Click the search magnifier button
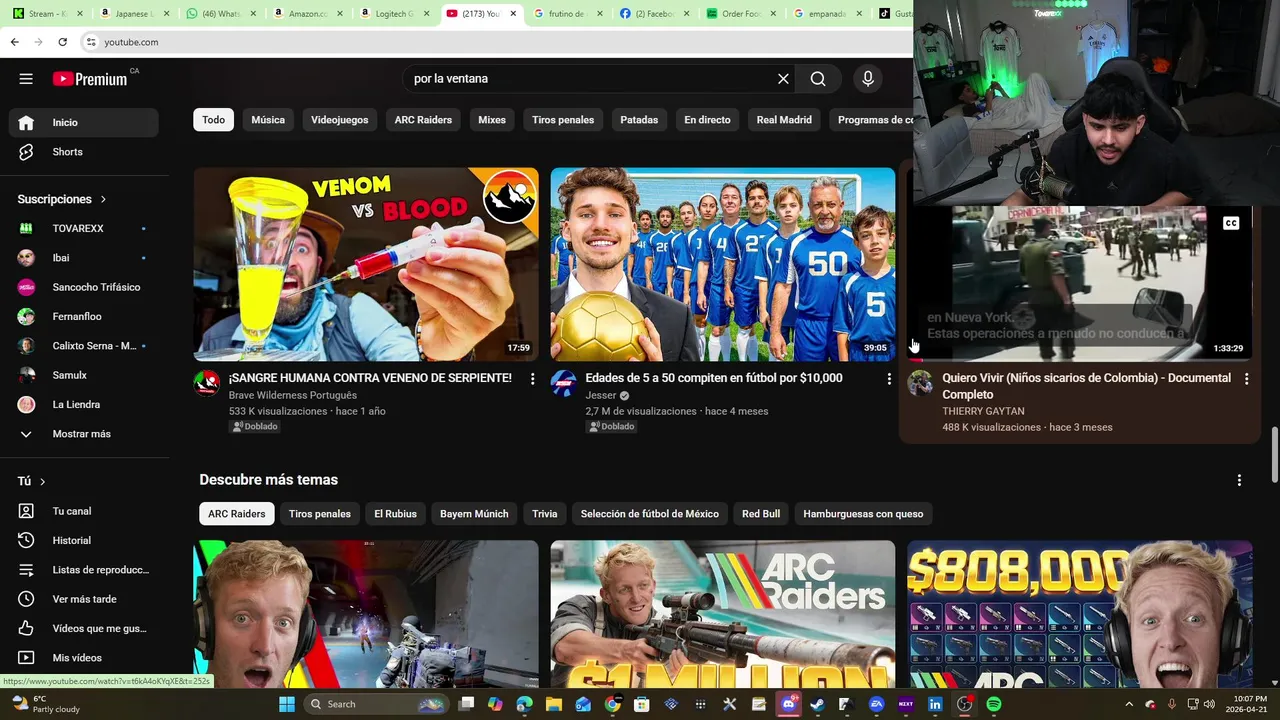The width and height of the screenshot is (1280, 720). pos(818,79)
